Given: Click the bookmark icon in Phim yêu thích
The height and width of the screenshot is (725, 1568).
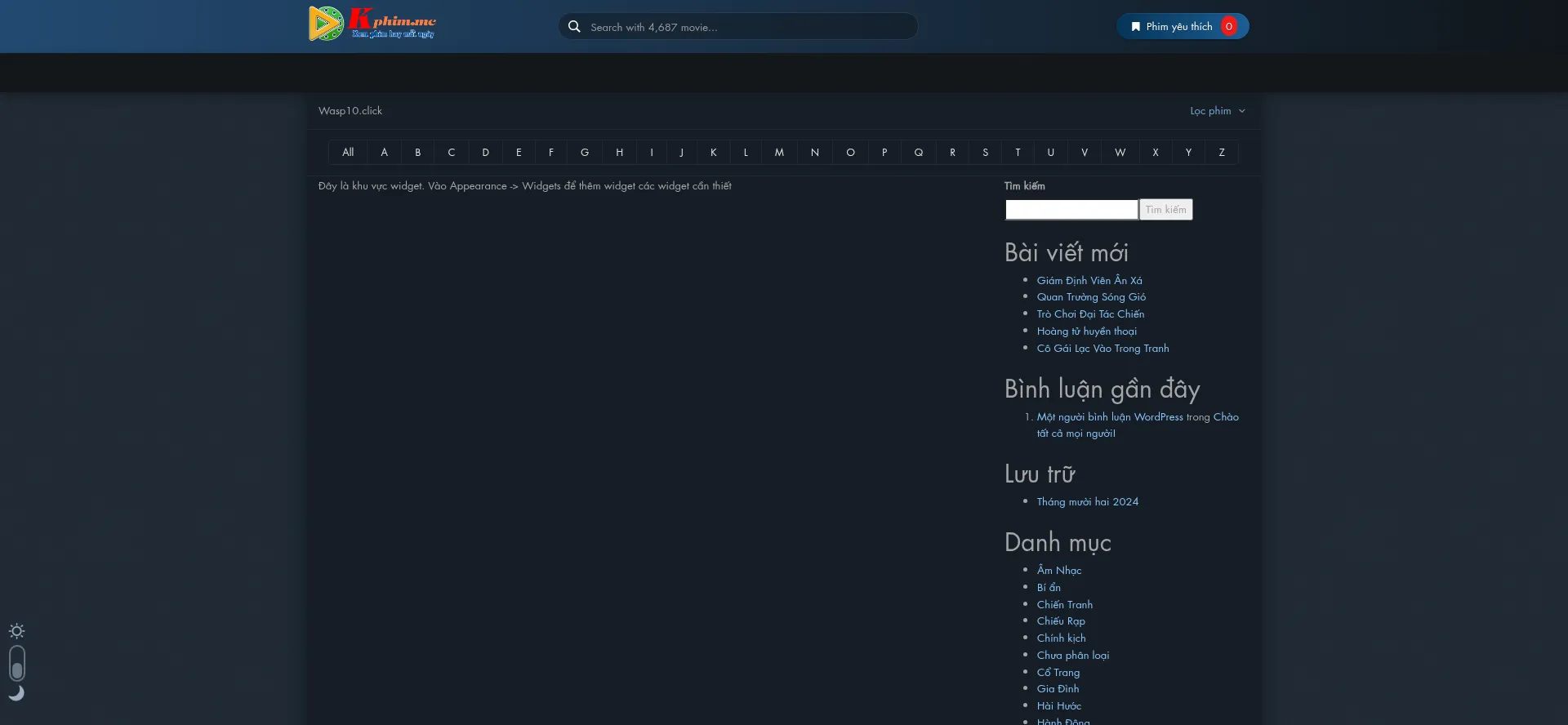Looking at the screenshot, I should click(1135, 27).
